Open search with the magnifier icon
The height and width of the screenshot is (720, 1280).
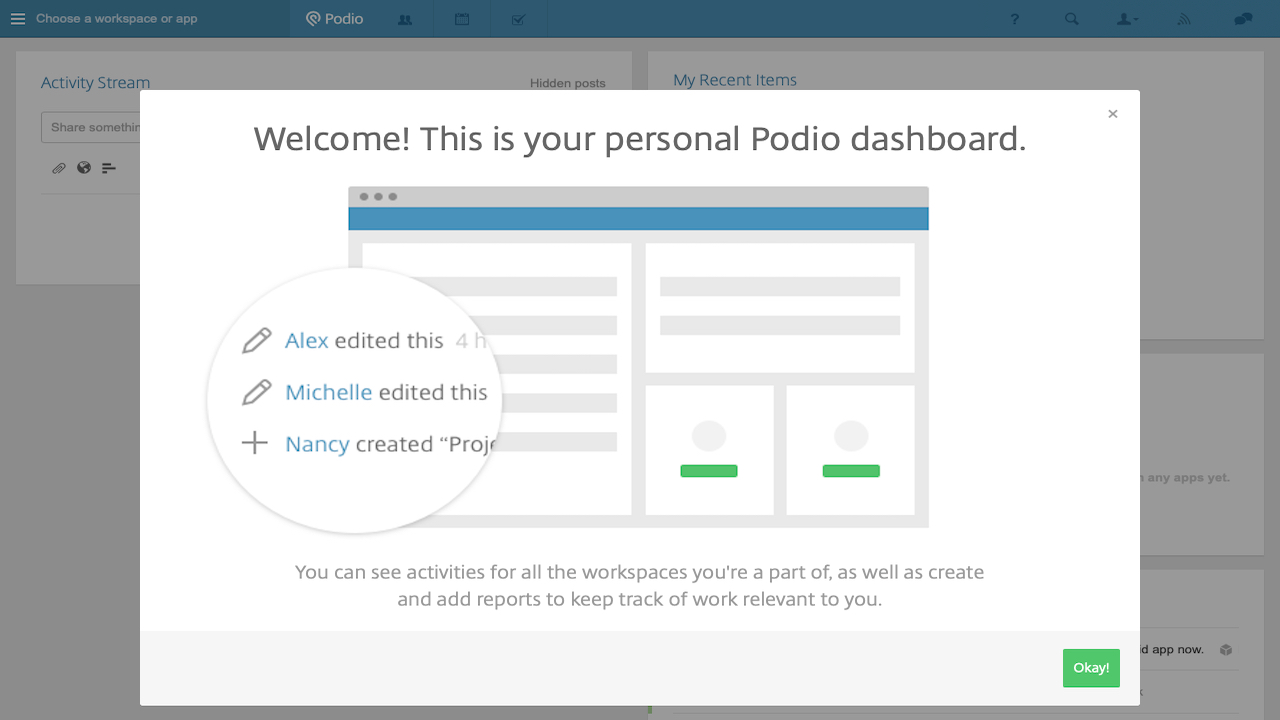tap(1072, 19)
